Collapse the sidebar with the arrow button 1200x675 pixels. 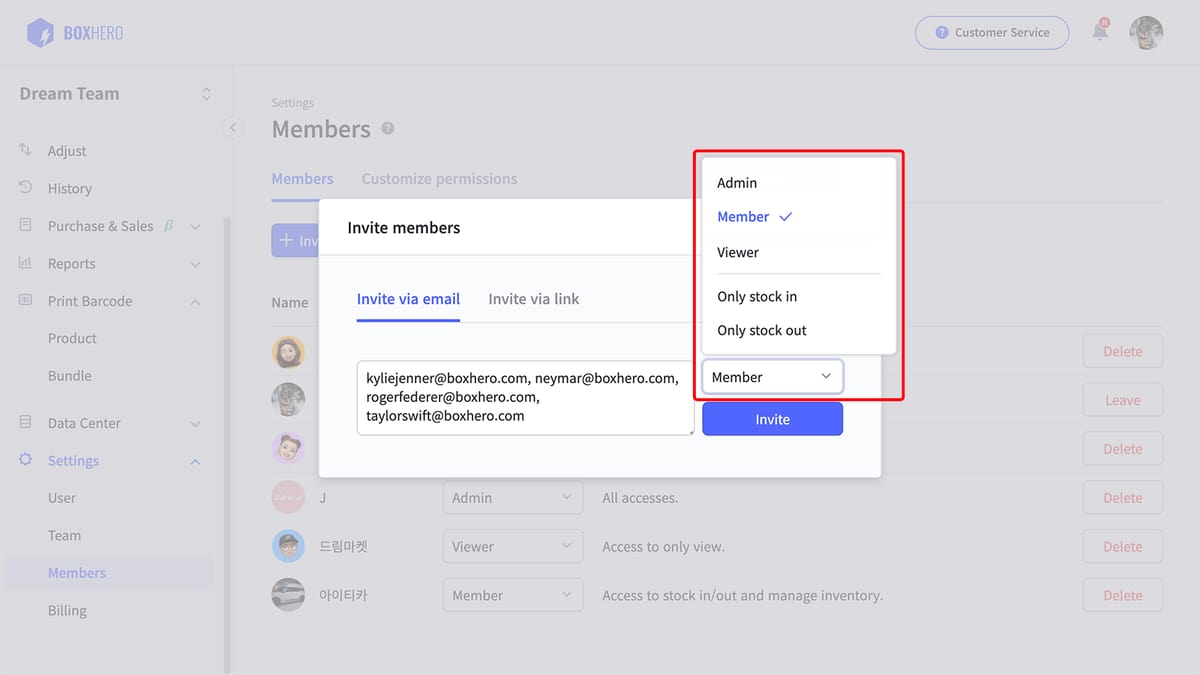click(232, 127)
